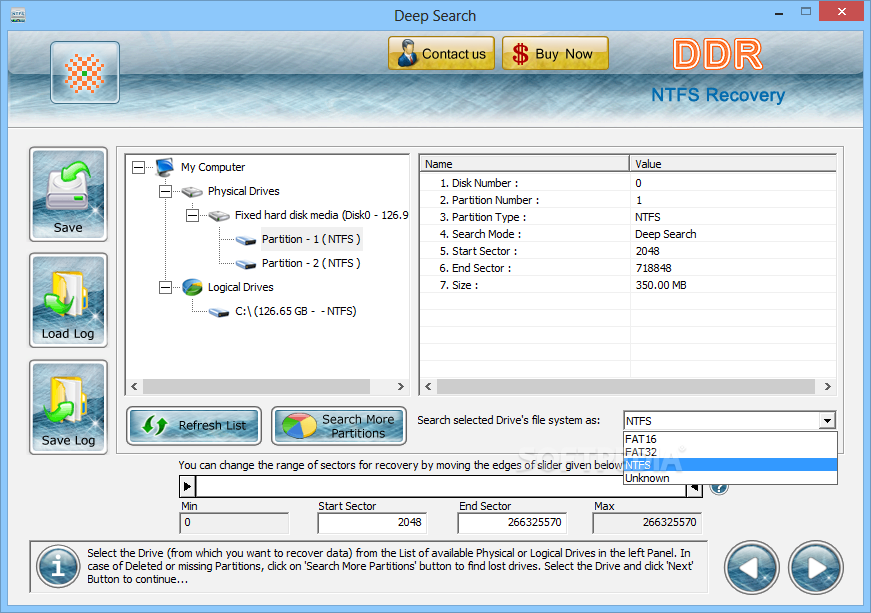
Task: Click the orange dotted logo button
Action: (x=84, y=72)
